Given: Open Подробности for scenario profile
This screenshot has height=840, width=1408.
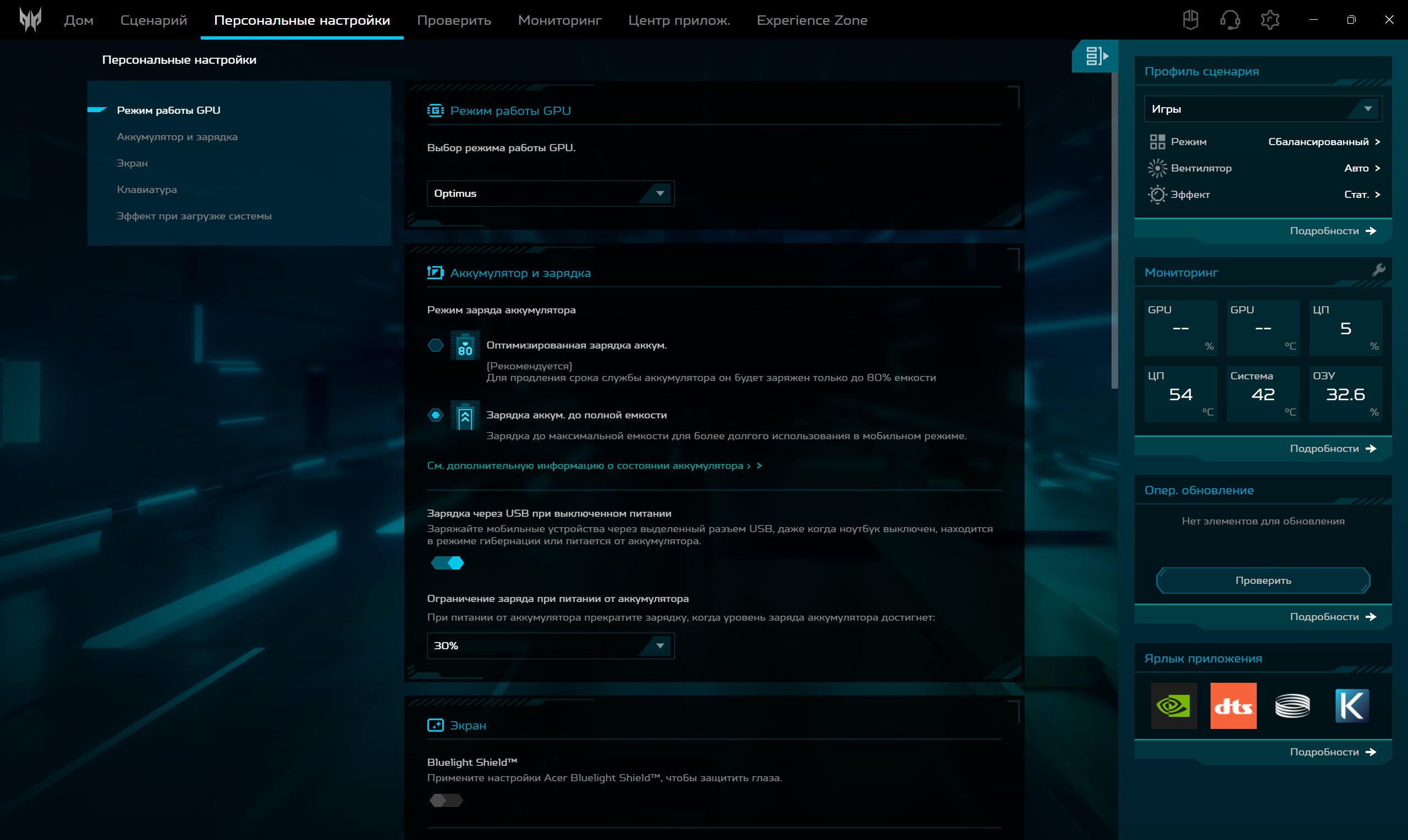Looking at the screenshot, I should (x=1333, y=231).
